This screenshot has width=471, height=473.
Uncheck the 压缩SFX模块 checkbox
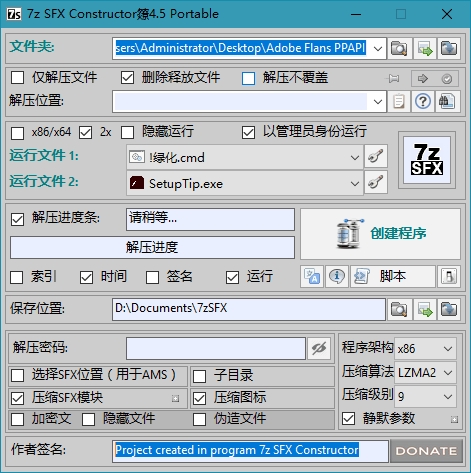[17, 398]
